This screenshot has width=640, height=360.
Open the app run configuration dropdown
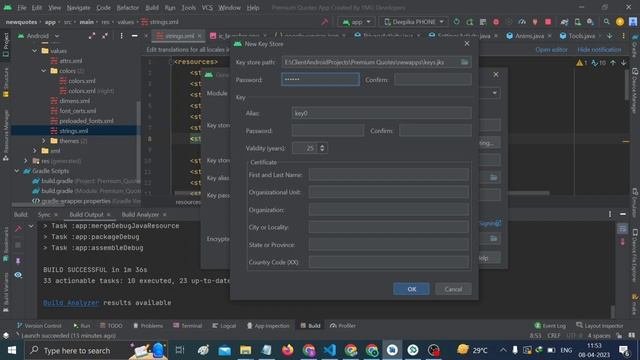point(356,22)
